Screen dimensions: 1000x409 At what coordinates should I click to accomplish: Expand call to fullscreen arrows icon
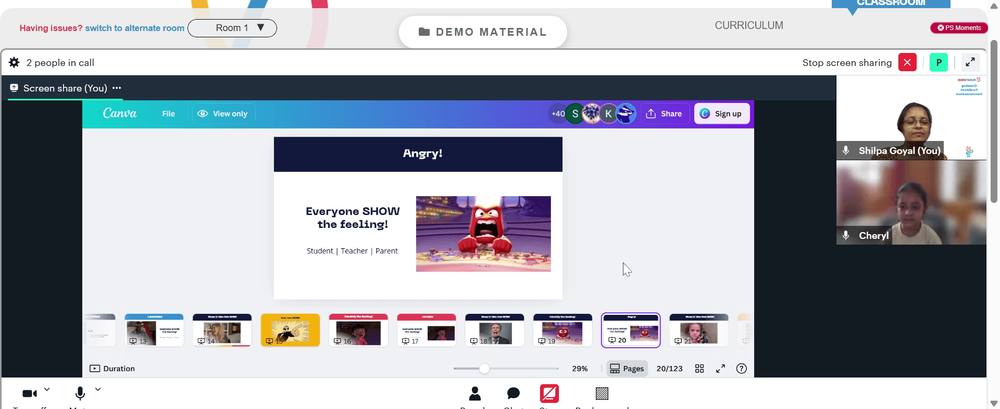tap(970, 63)
